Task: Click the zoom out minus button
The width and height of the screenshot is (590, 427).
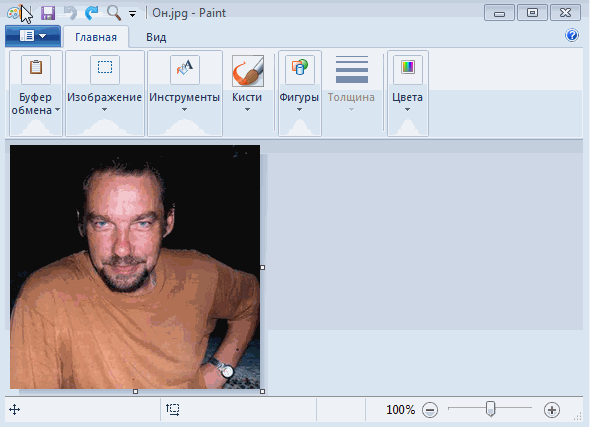Action: [x=430, y=410]
